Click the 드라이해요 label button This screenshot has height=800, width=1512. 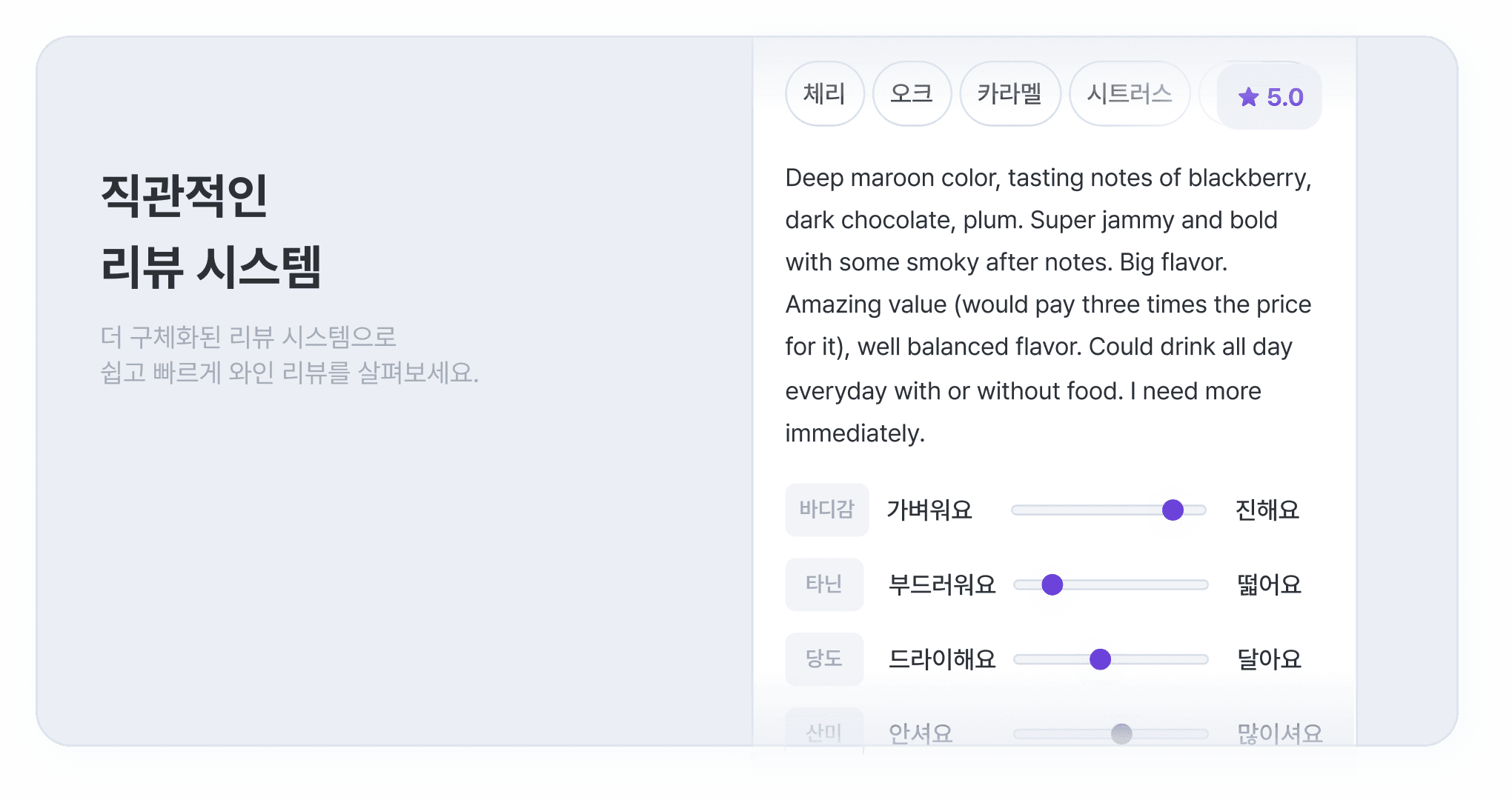[x=941, y=659]
